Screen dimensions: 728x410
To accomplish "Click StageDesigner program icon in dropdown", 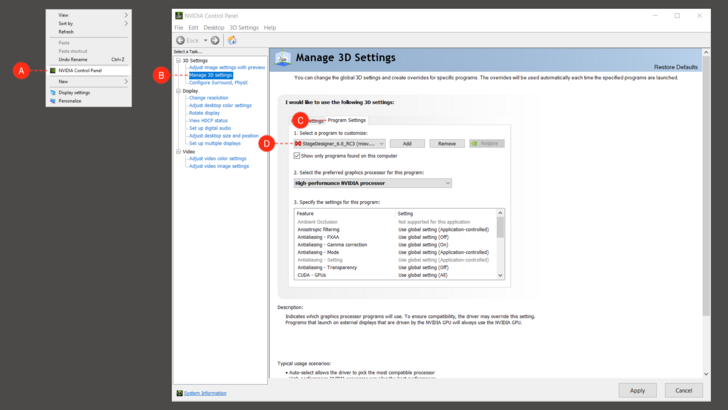I will point(298,143).
